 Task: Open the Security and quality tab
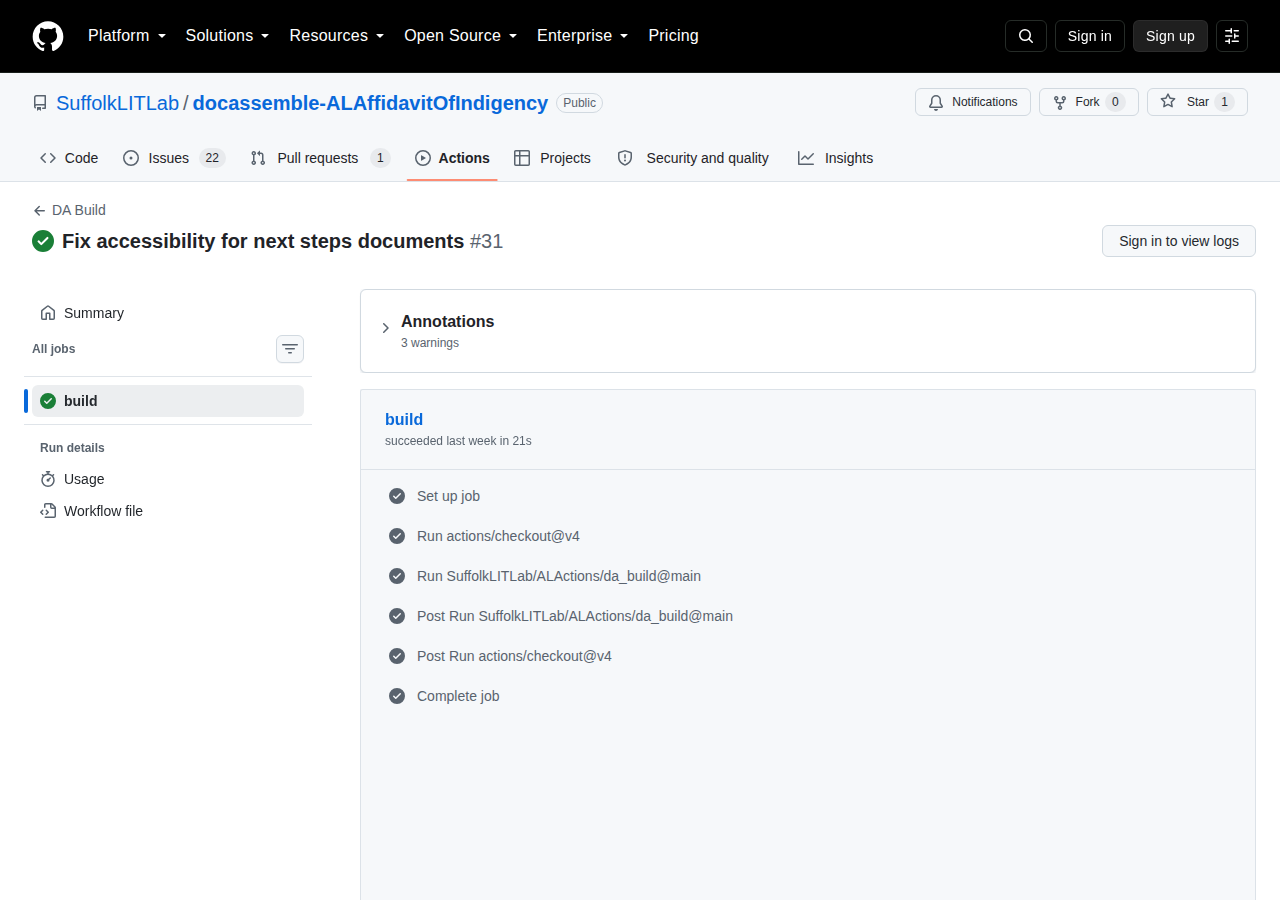point(693,158)
